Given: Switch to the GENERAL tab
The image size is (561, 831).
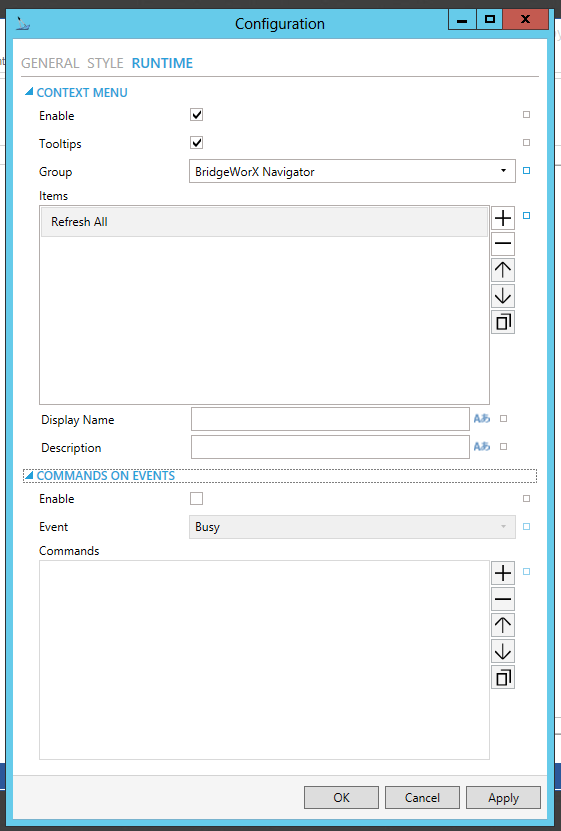Looking at the screenshot, I should (50, 63).
